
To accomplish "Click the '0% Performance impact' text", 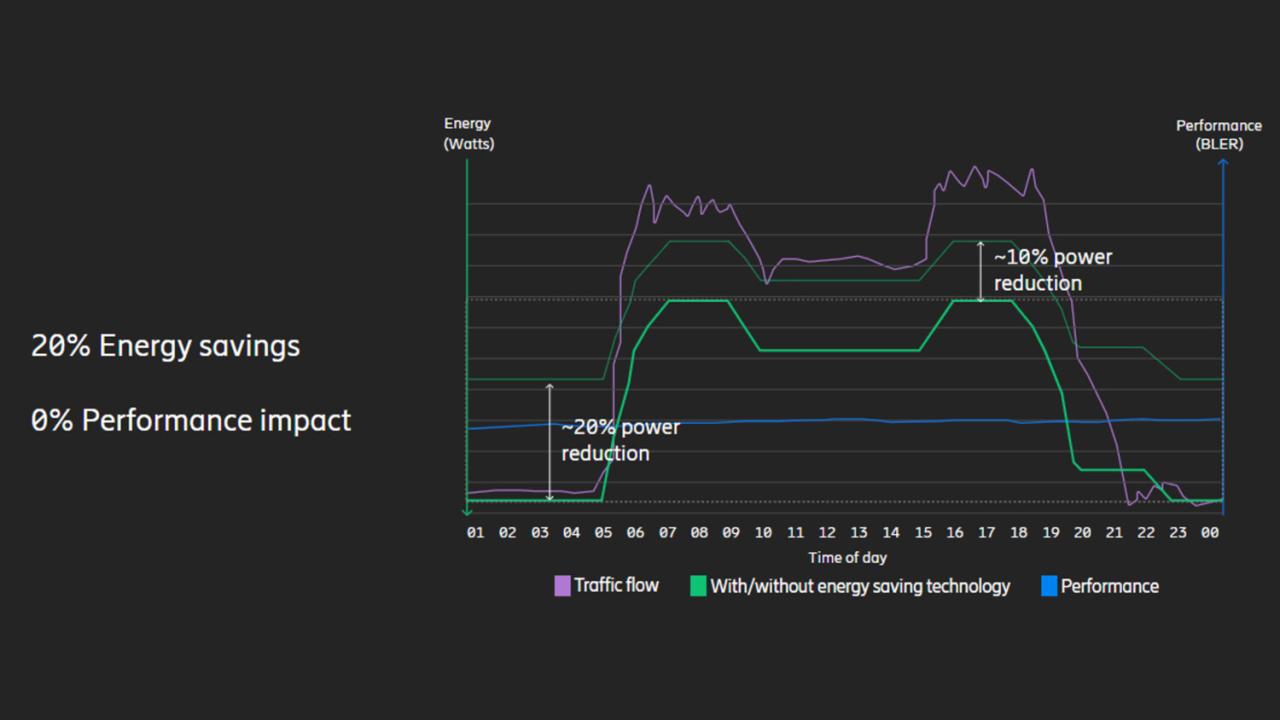I will point(191,420).
